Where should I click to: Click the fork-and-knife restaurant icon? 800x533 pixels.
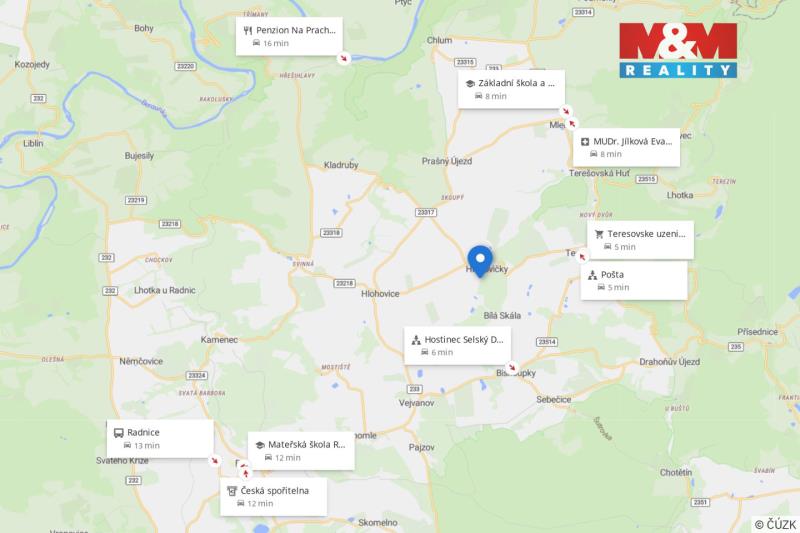tap(248, 30)
